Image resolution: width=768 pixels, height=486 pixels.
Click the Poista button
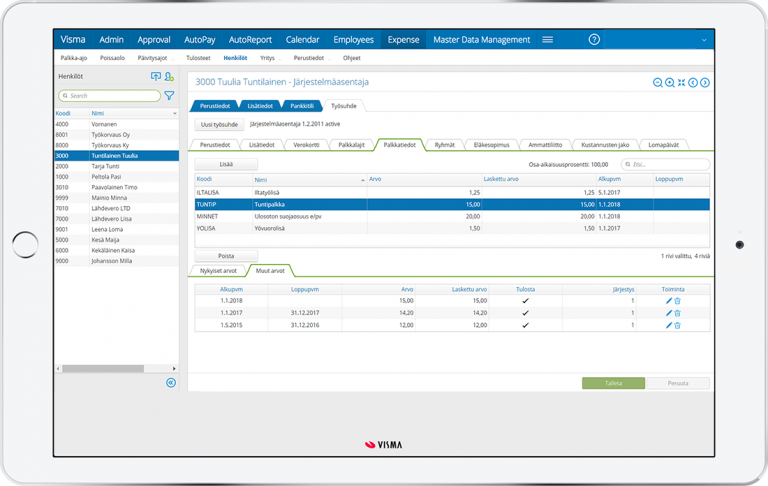pos(226,256)
